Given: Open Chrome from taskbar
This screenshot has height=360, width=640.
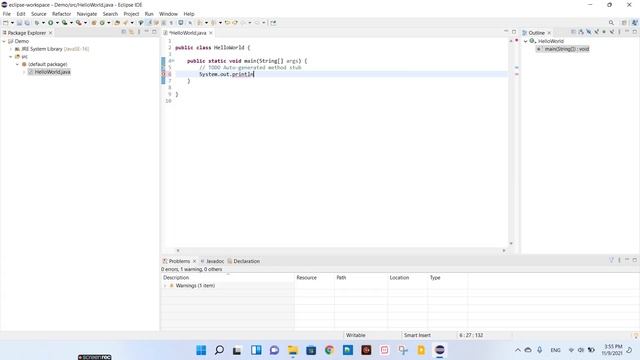Looking at the screenshot, I should click(329, 350).
